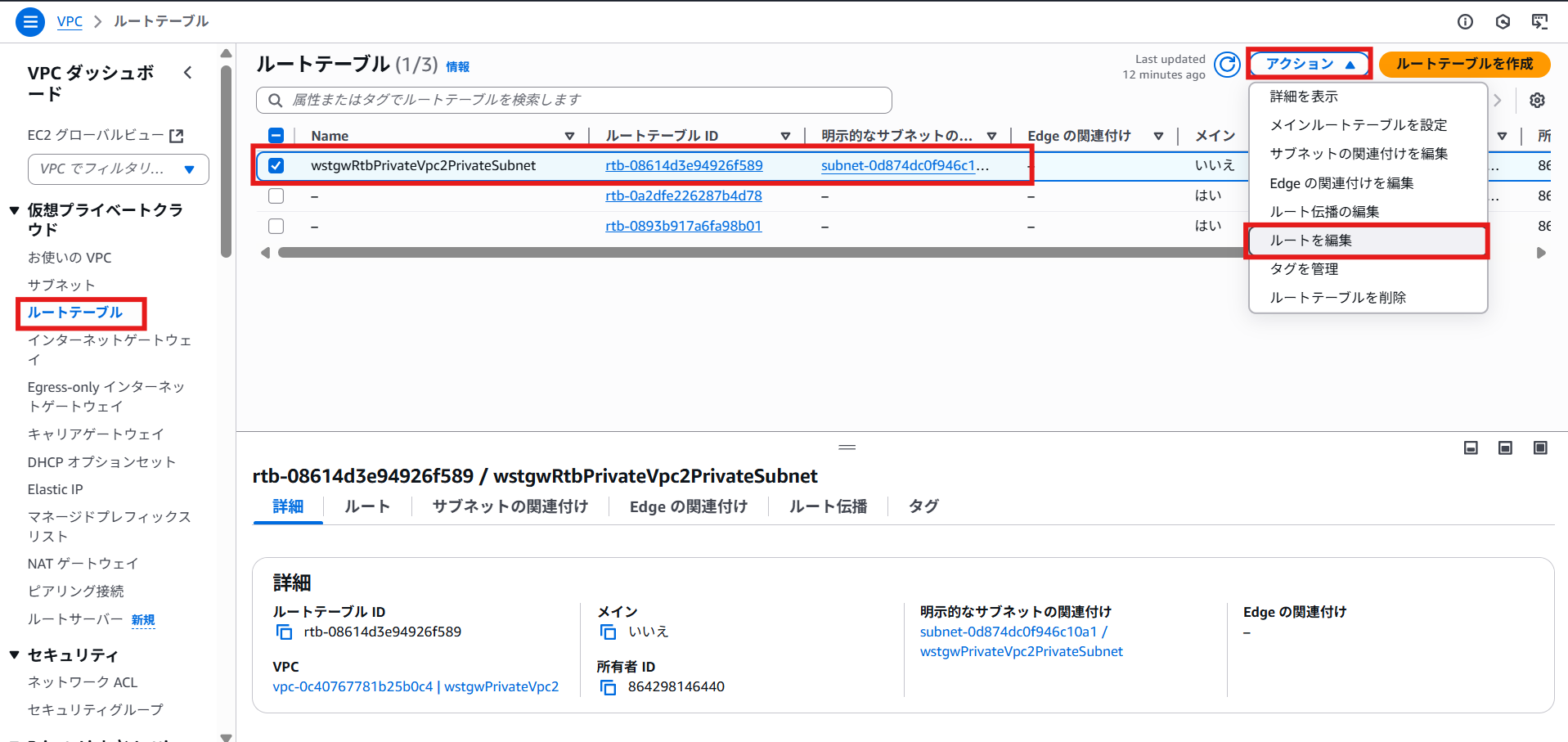Viewport: 1568px width, 742px height.
Task: Open rtb-08614d3e94926f589 link in table
Action: [684, 165]
